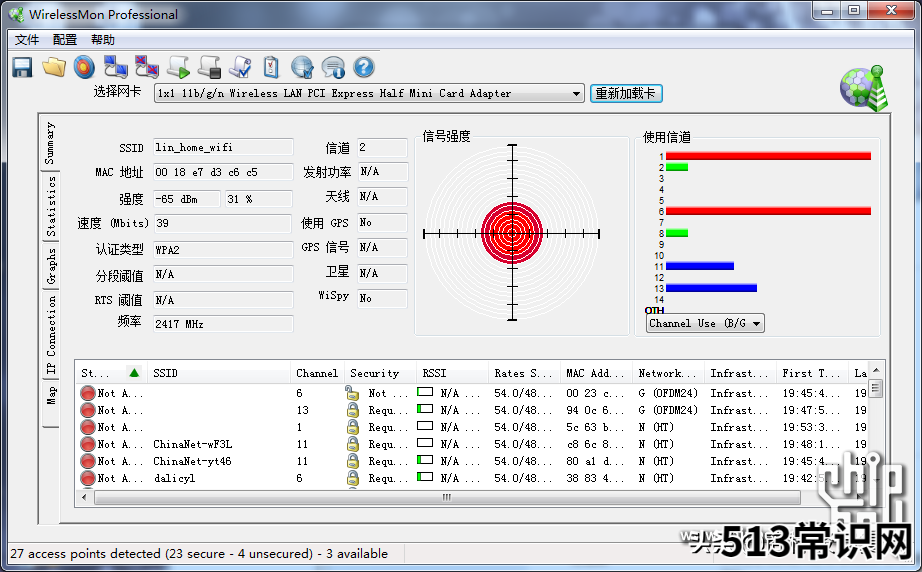The image size is (922, 572).
Task: Open help with the blue question mark icon
Action: (x=364, y=67)
